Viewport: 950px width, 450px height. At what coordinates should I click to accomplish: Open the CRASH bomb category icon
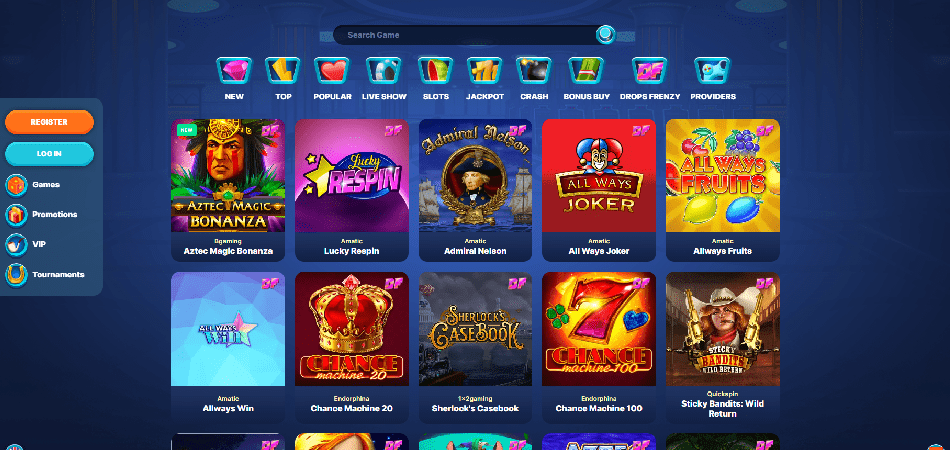tap(534, 71)
